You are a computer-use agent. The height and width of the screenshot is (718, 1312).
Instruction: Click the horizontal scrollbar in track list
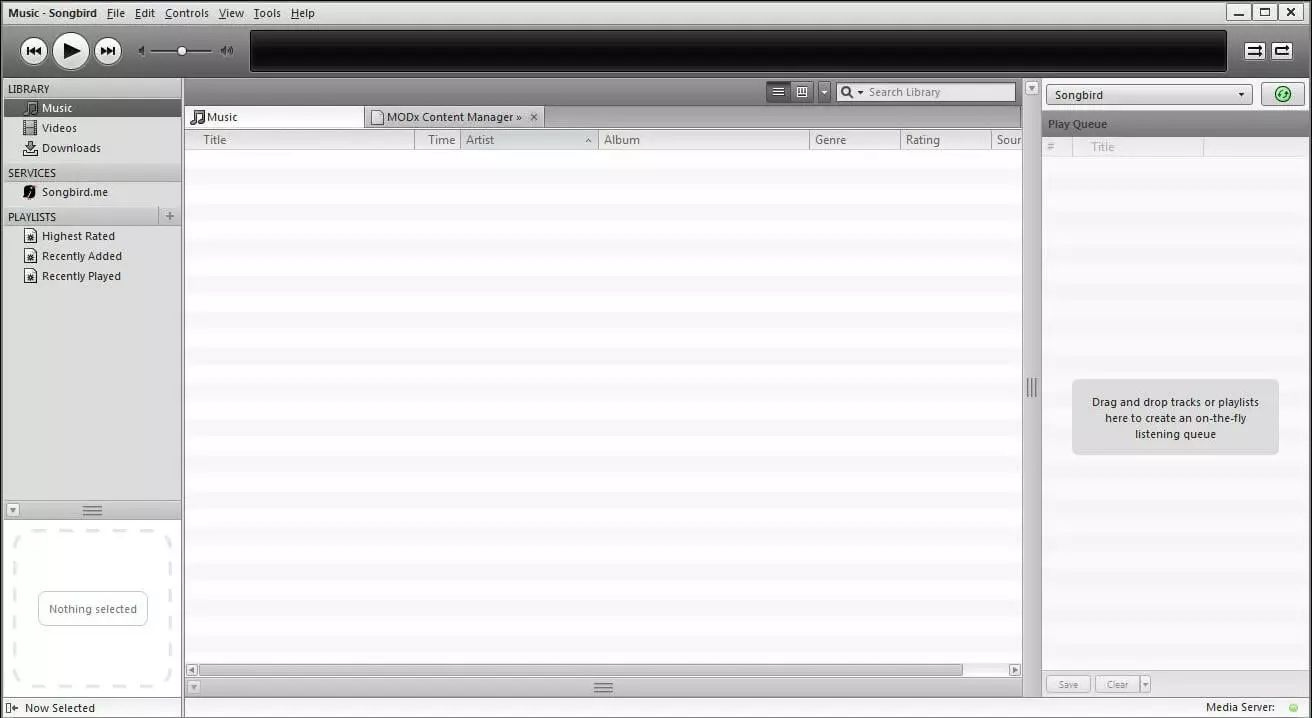[580, 670]
